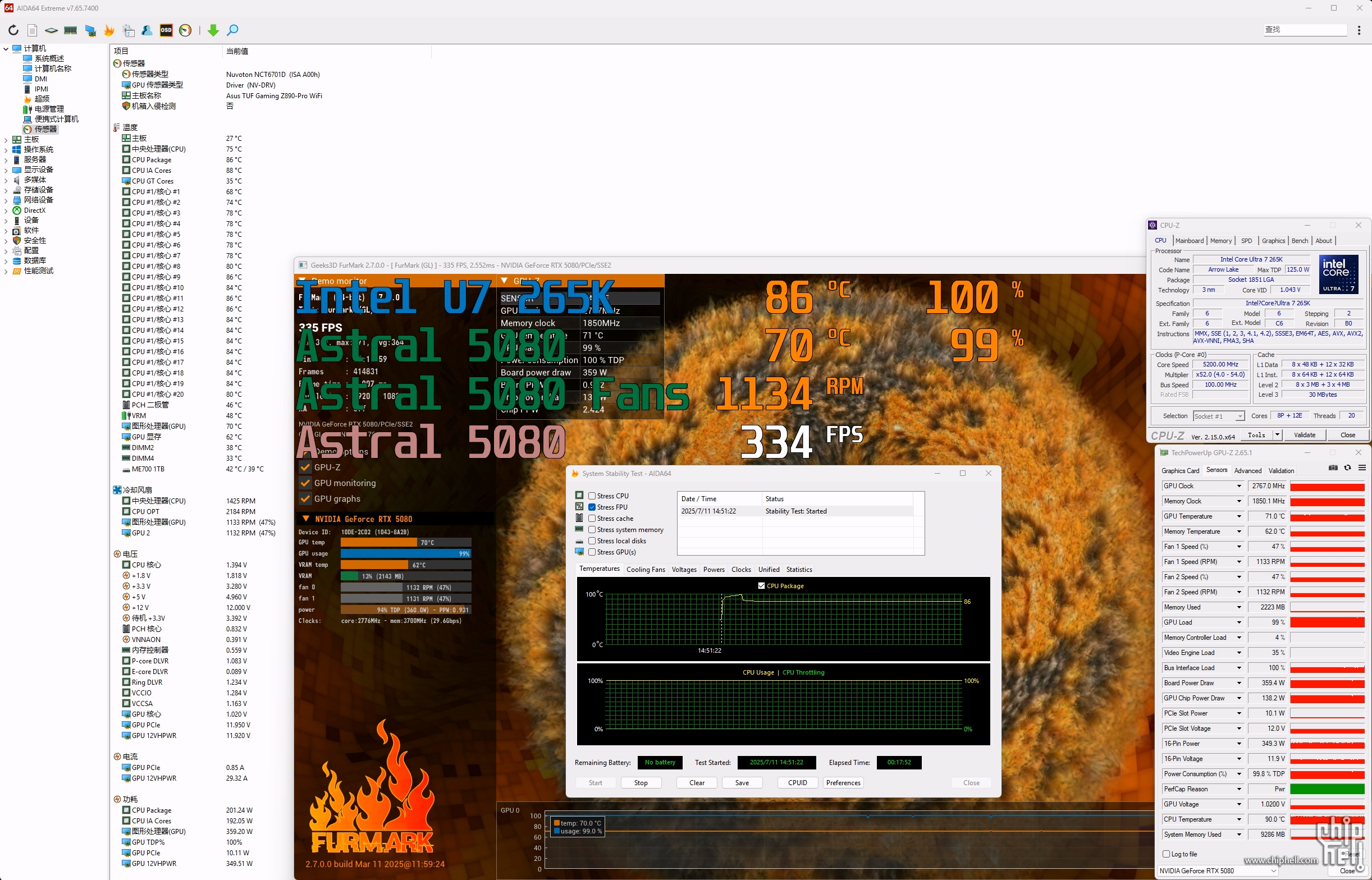This screenshot has height=880, width=1372.
Task: Enable the Stress cache checkbox
Action: [x=592, y=518]
